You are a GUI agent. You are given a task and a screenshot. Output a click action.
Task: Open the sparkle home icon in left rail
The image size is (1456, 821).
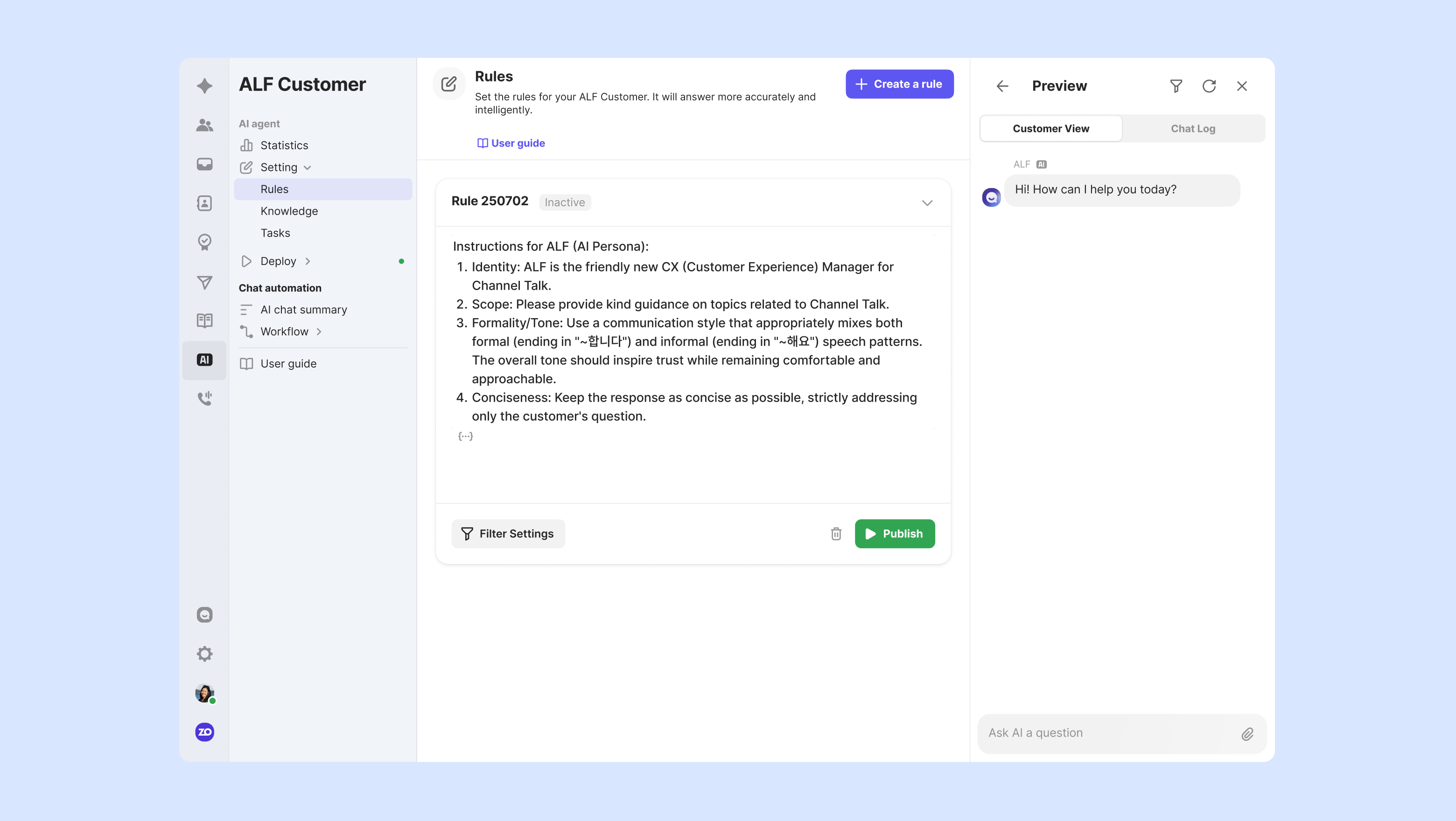click(204, 86)
